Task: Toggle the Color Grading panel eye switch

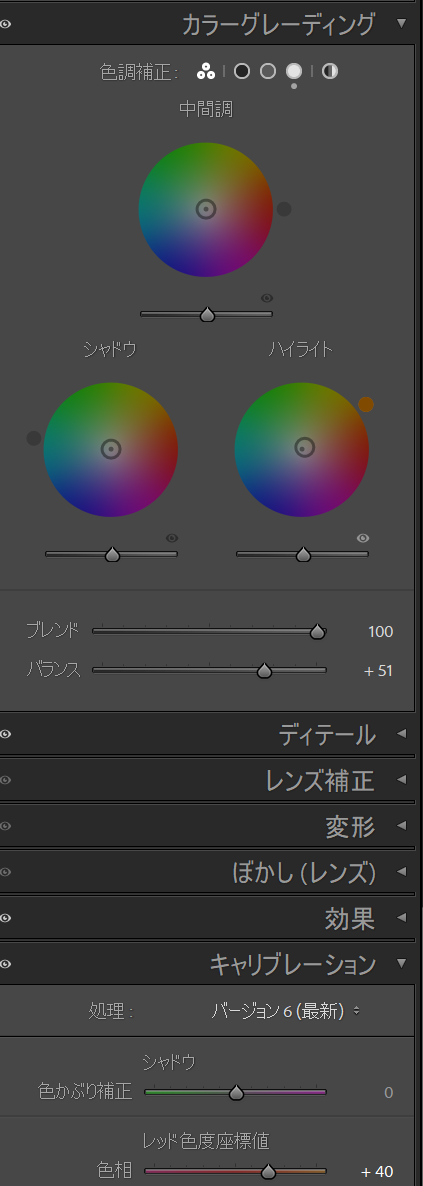Action: (6, 24)
